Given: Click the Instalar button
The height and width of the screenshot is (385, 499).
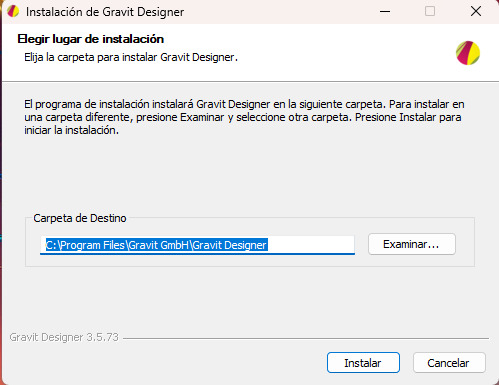Looking at the screenshot, I should (x=363, y=363).
